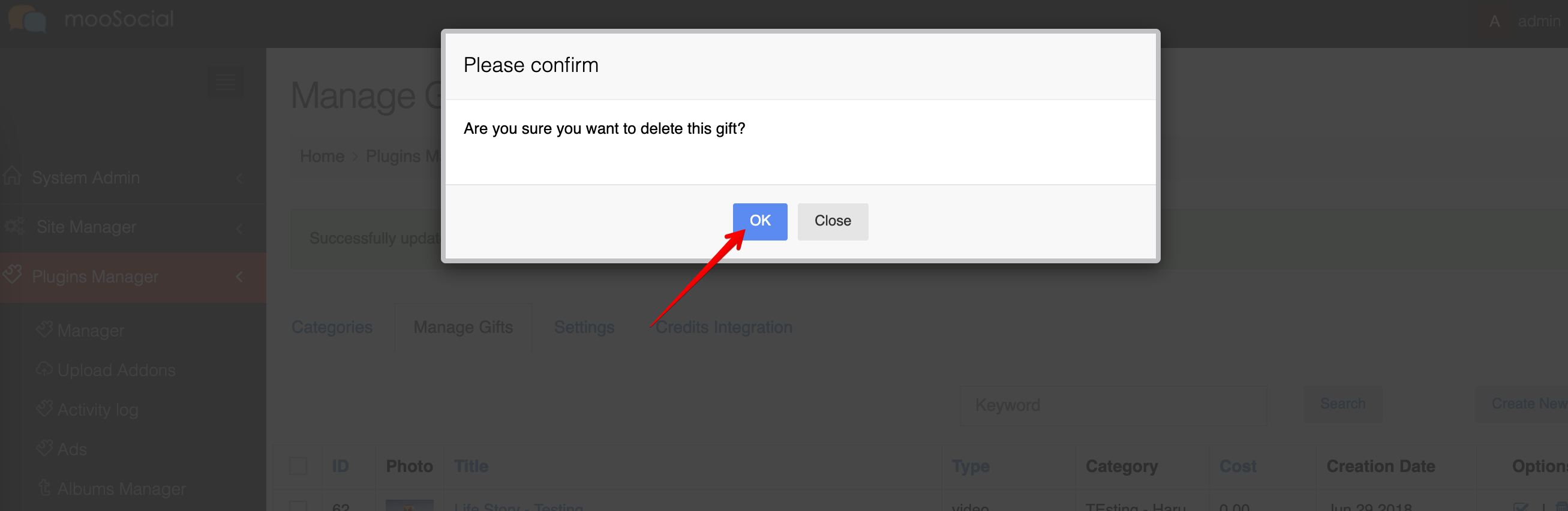The height and width of the screenshot is (511, 1568).
Task: Click the Site Manager gears icon
Action: pyautogui.click(x=14, y=226)
